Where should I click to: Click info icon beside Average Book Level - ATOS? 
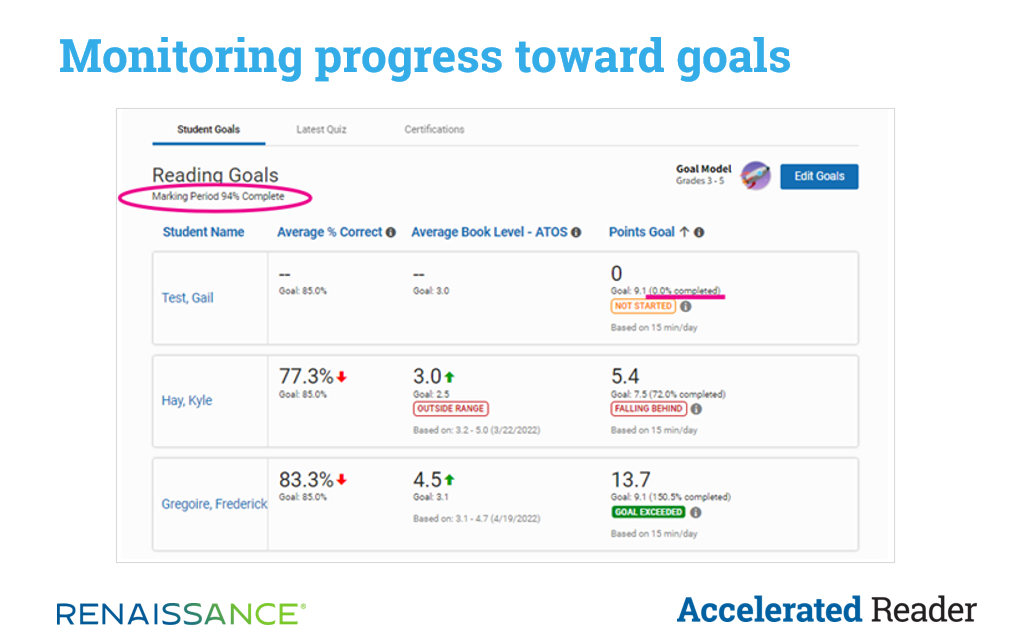576,232
